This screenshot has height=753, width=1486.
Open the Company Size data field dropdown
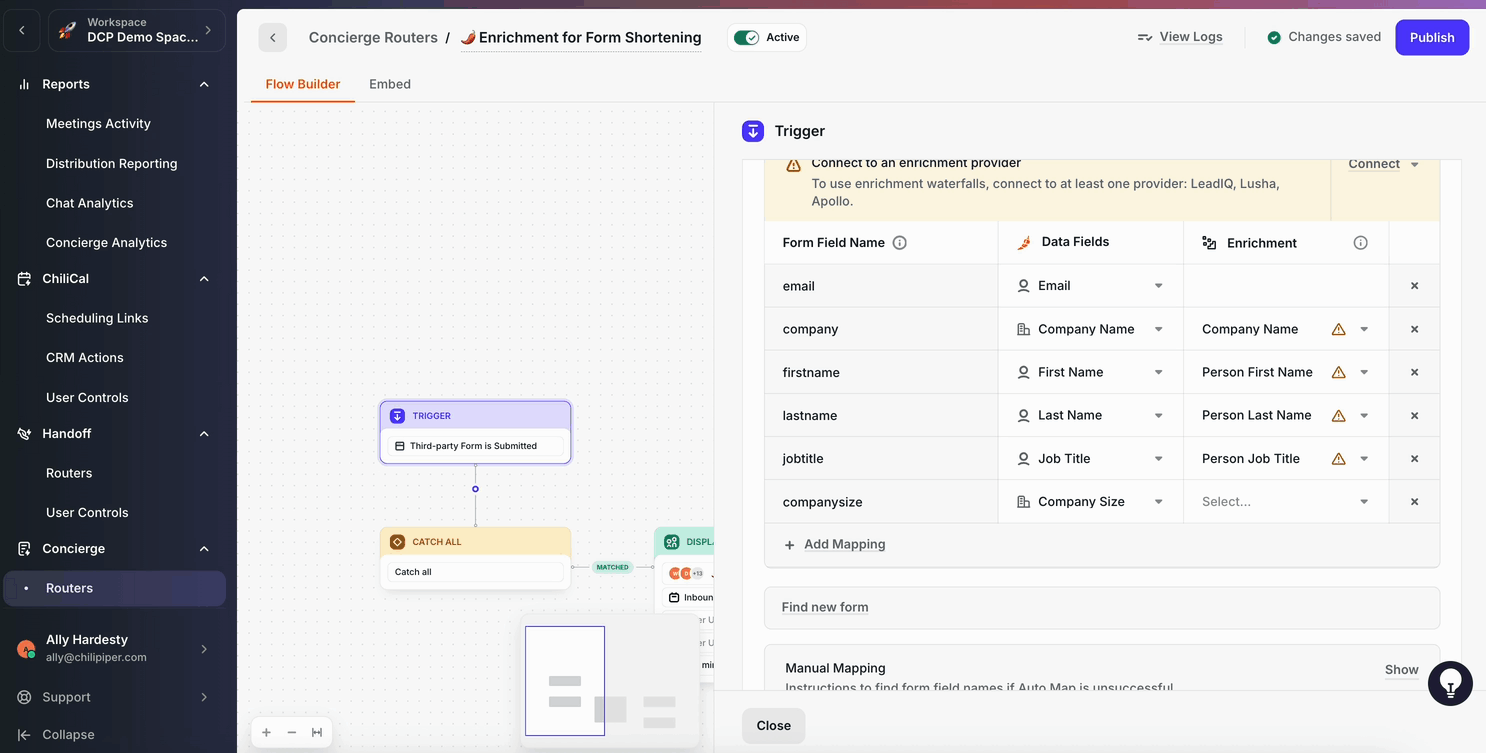[1090, 502]
